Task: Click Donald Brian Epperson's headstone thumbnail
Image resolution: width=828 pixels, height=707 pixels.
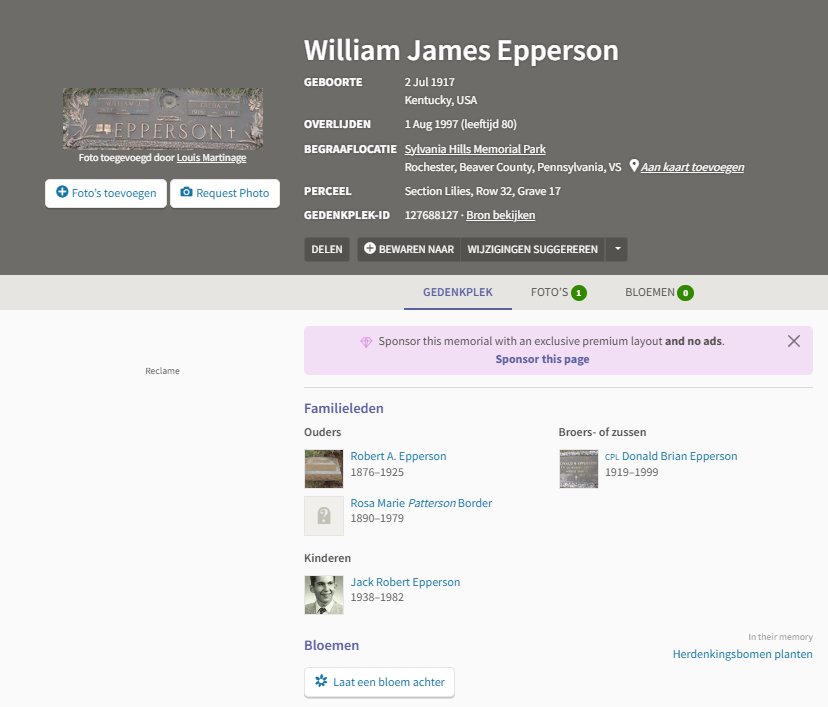Action: pos(578,468)
